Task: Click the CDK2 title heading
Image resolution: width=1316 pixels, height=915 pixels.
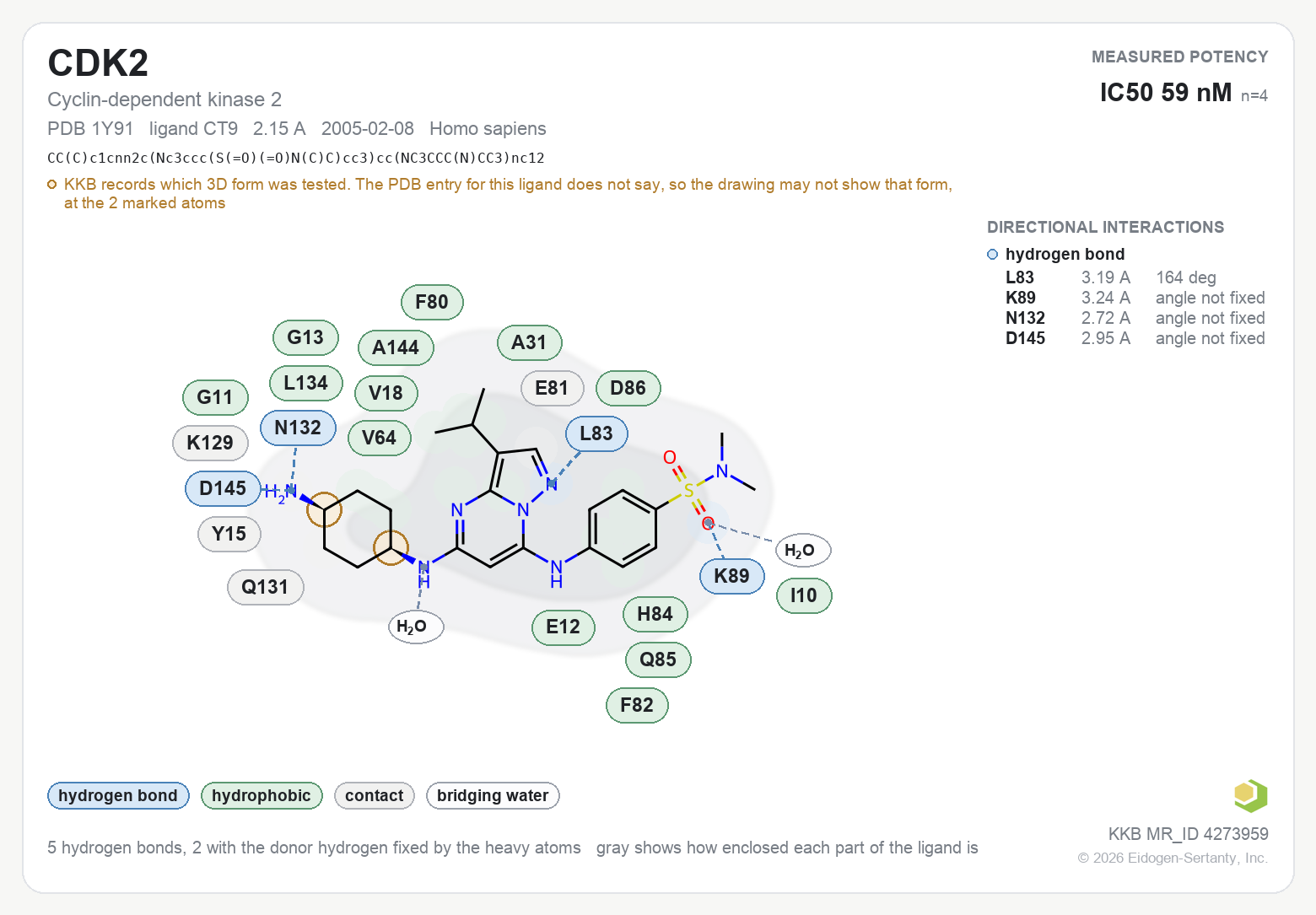Action: [x=98, y=63]
